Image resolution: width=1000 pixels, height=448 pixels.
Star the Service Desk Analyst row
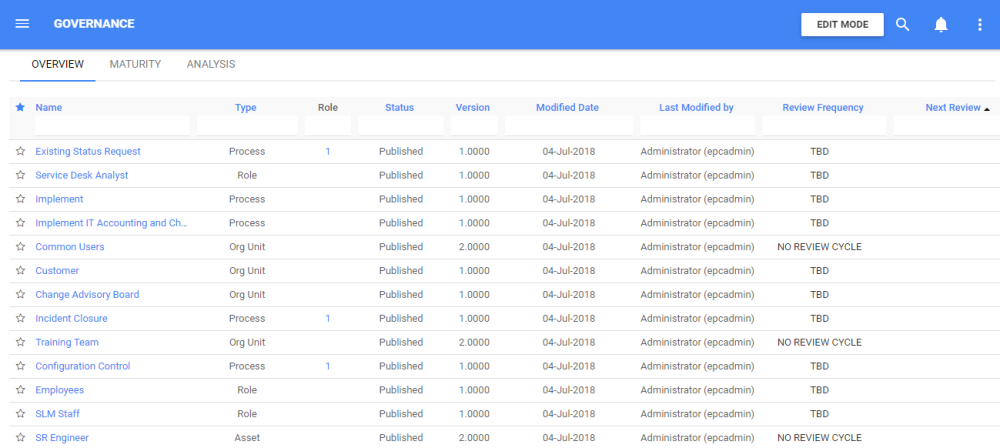pyautogui.click(x=20, y=176)
